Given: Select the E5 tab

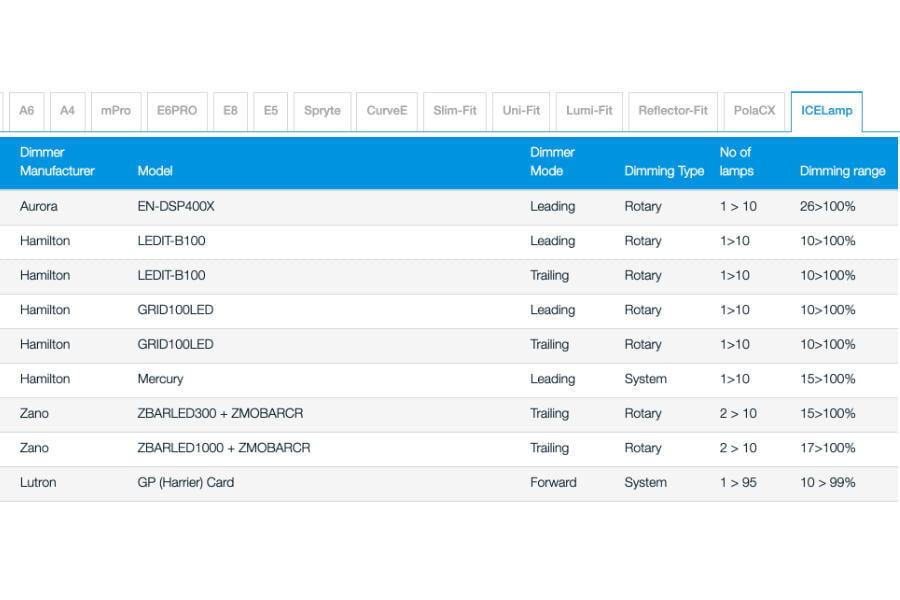Looking at the screenshot, I should (x=270, y=111).
